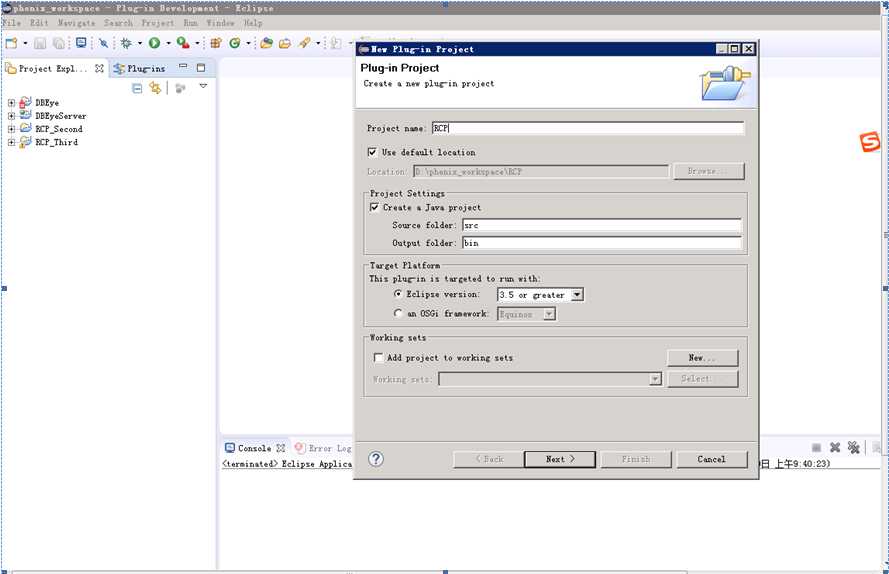This screenshot has height=574, width=889.
Task: Click the Search flashlight toolbar icon
Action: point(304,43)
